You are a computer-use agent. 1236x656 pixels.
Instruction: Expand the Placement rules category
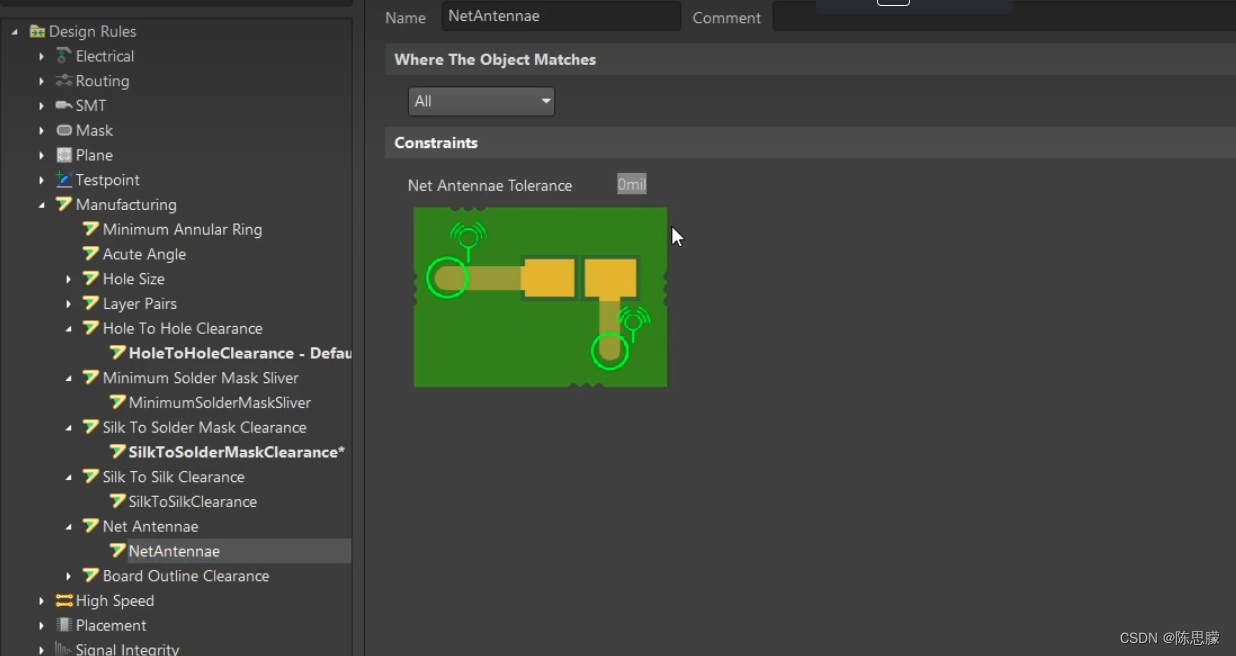[x=41, y=625]
